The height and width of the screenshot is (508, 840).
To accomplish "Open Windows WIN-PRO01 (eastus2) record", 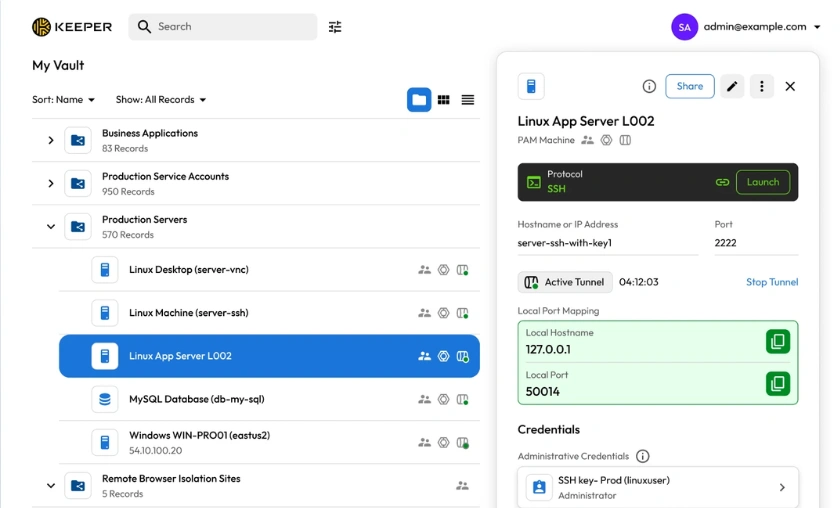I will point(269,443).
